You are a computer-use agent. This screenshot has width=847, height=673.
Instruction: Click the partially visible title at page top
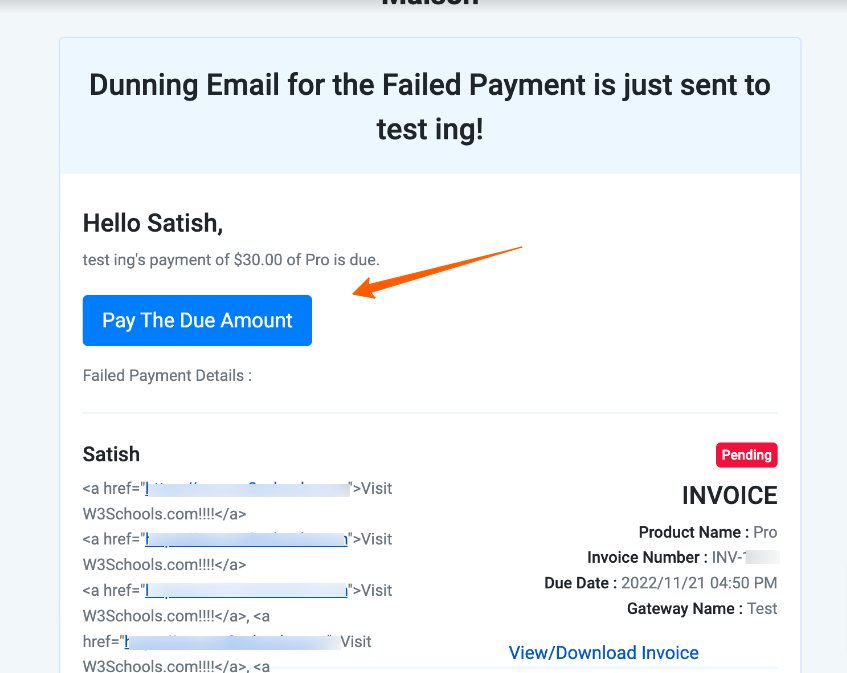pyautogui.click(x=430, y=3)
